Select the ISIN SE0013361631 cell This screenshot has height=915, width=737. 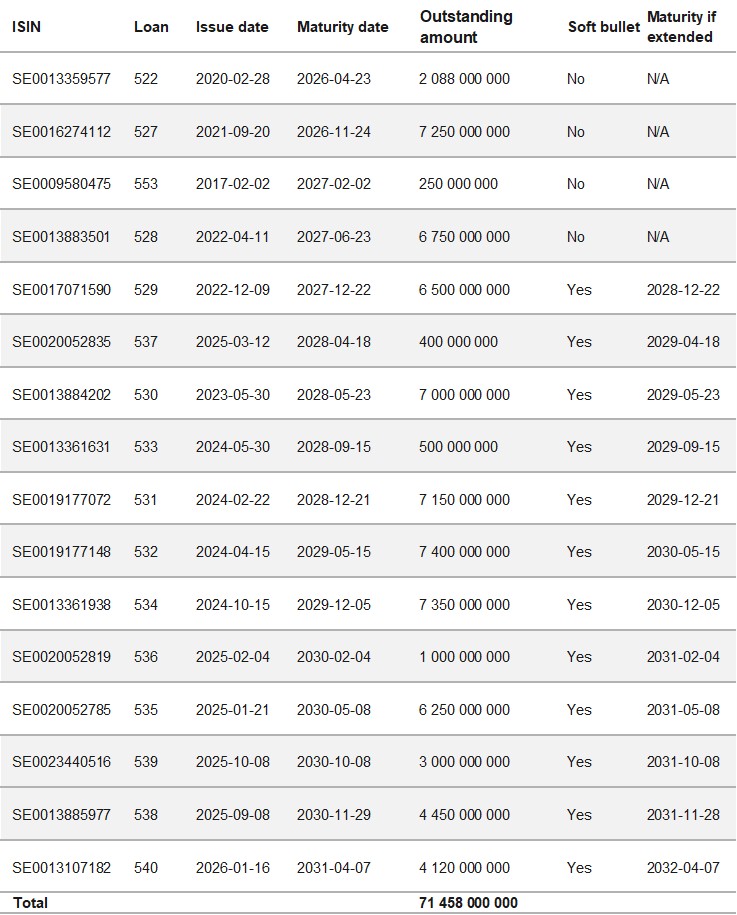tap(61, 447)
